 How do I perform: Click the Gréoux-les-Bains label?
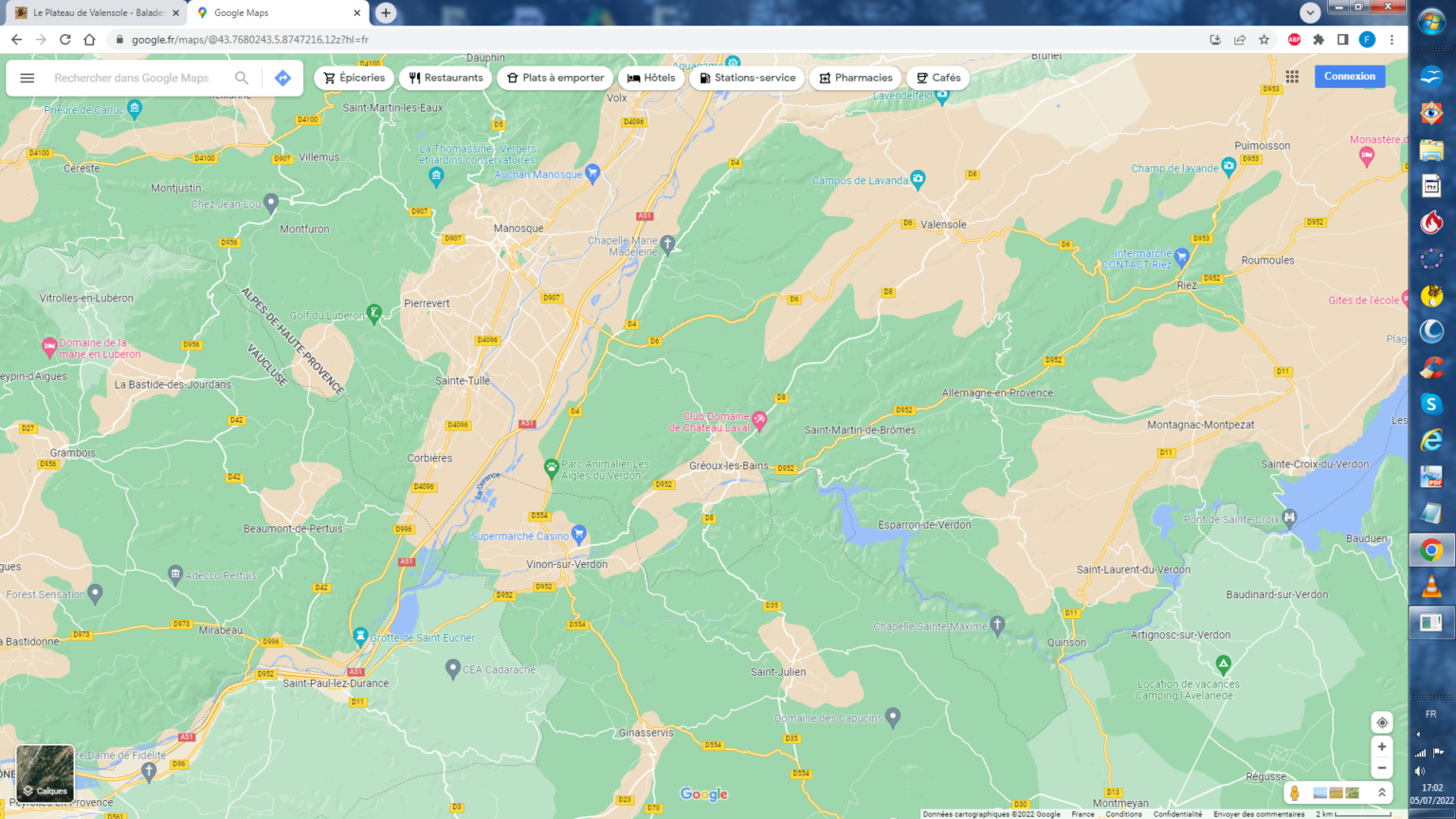[x=729, y=465]
